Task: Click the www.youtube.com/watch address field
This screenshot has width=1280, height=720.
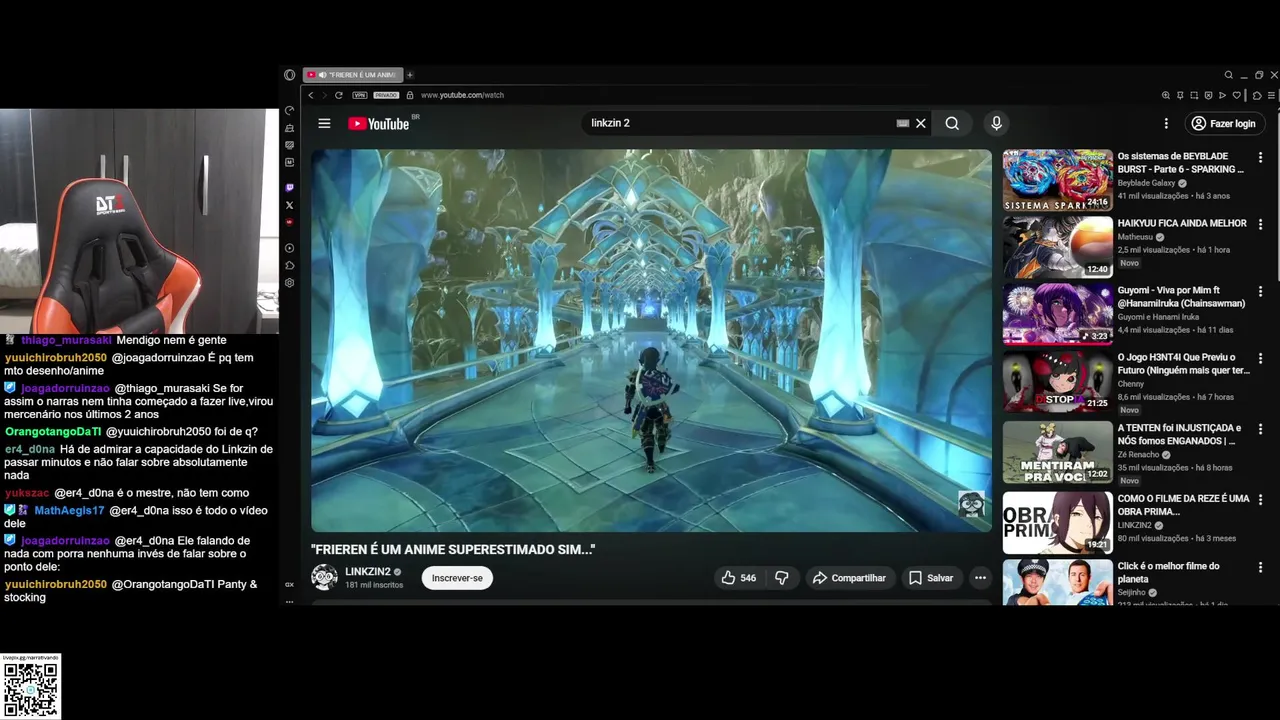Action: pyautogui.click(x=462, y=95)
